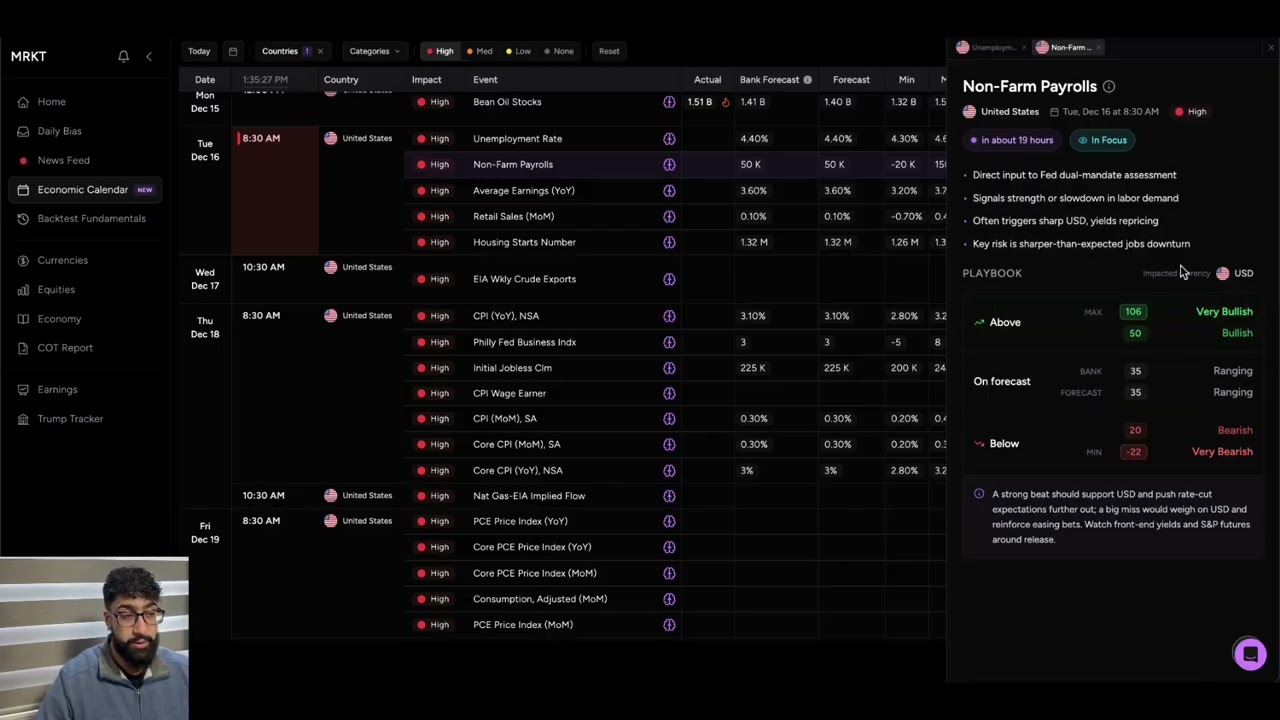The image size is (1280, 720).
Task: Open the Categories dropdown
Action: 374,51
